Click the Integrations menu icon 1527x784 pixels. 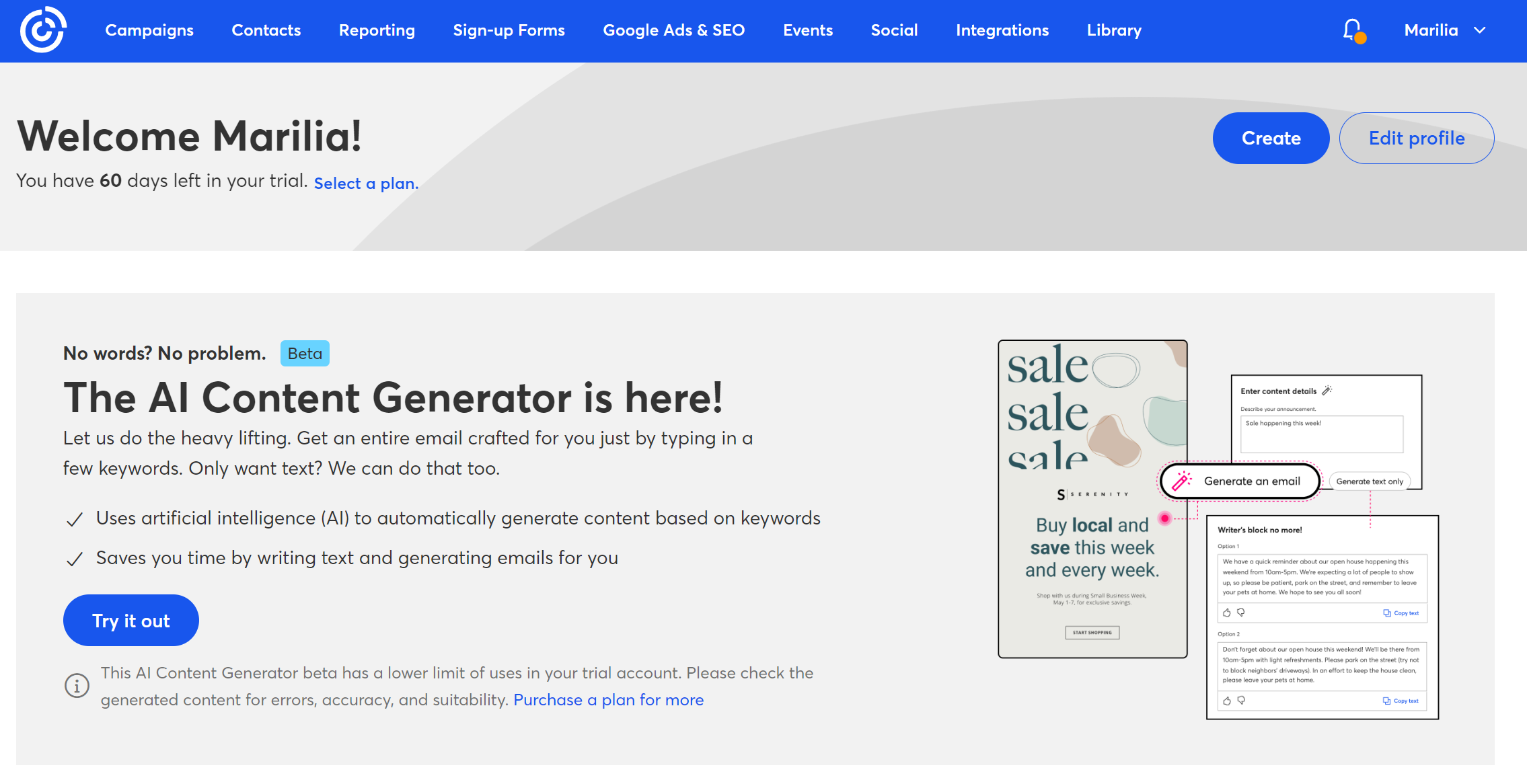1001,30
